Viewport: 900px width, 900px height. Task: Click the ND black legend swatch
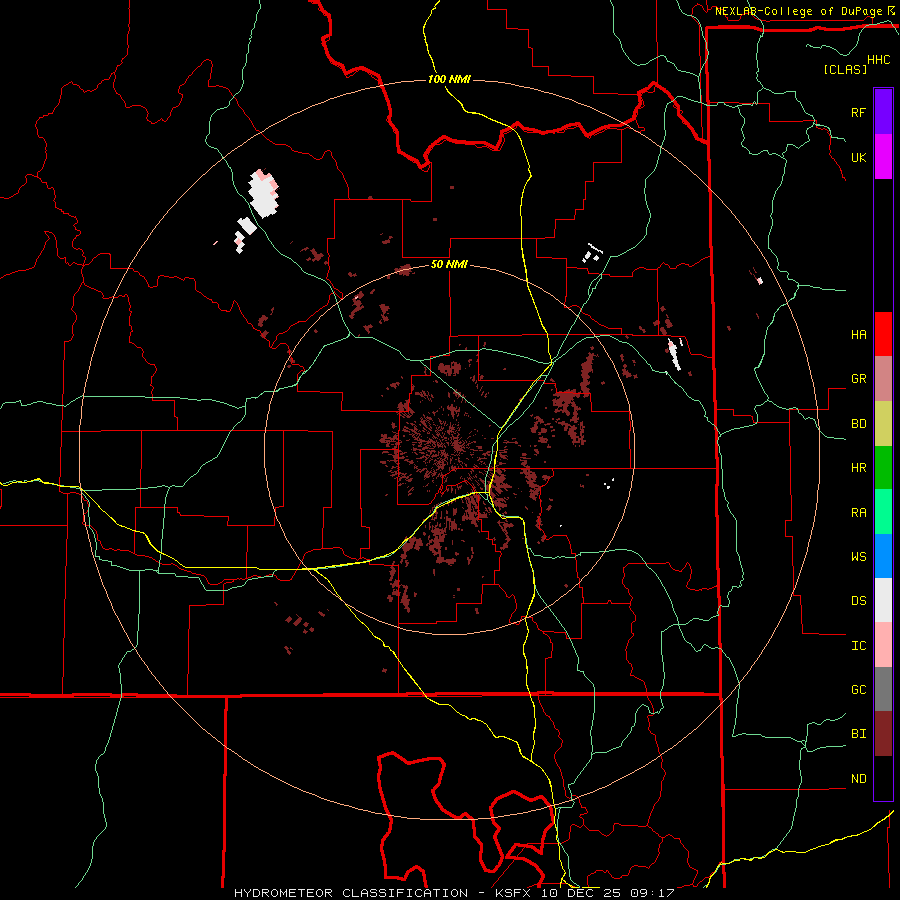pos(883,778)
